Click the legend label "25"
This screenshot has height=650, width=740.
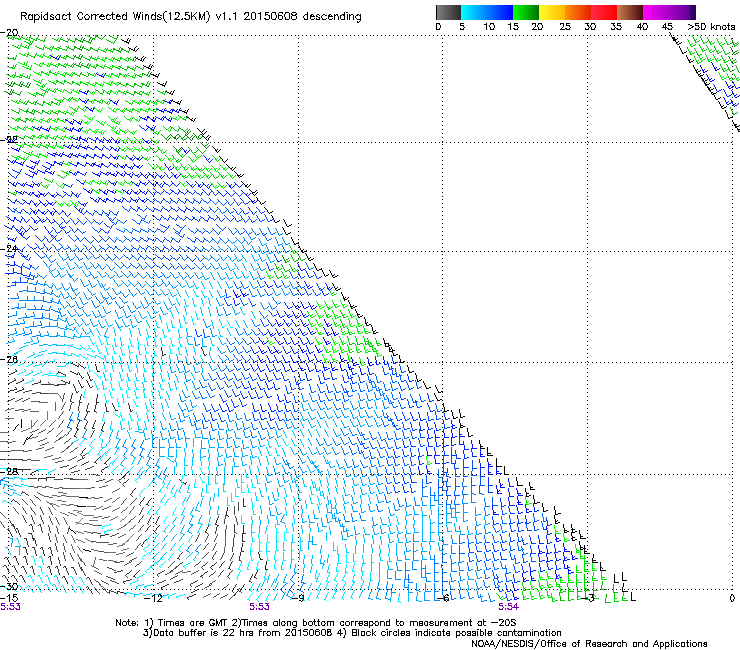pyautogui.click(x=565, y=27)
